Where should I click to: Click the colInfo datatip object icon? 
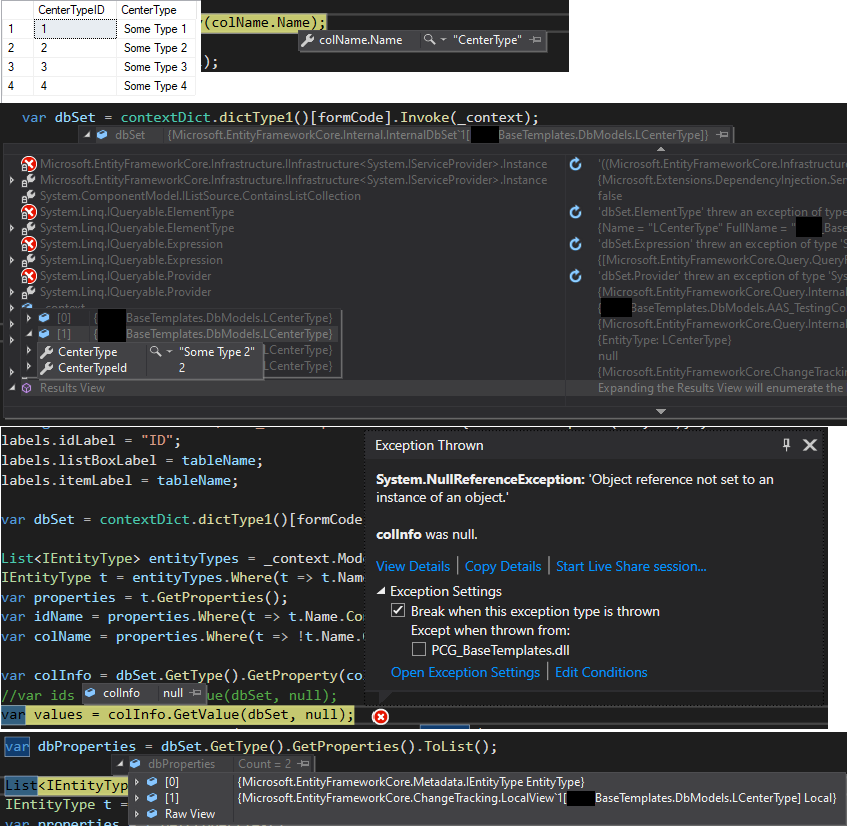coord(90,693)
